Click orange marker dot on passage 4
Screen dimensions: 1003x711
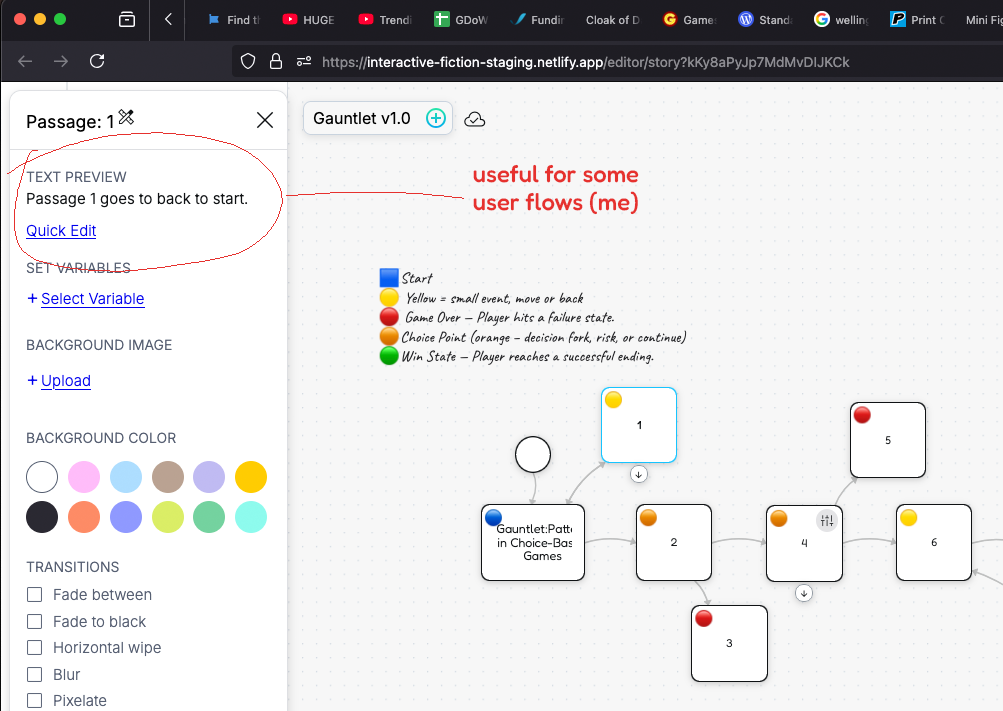click(x=778, y=518)
